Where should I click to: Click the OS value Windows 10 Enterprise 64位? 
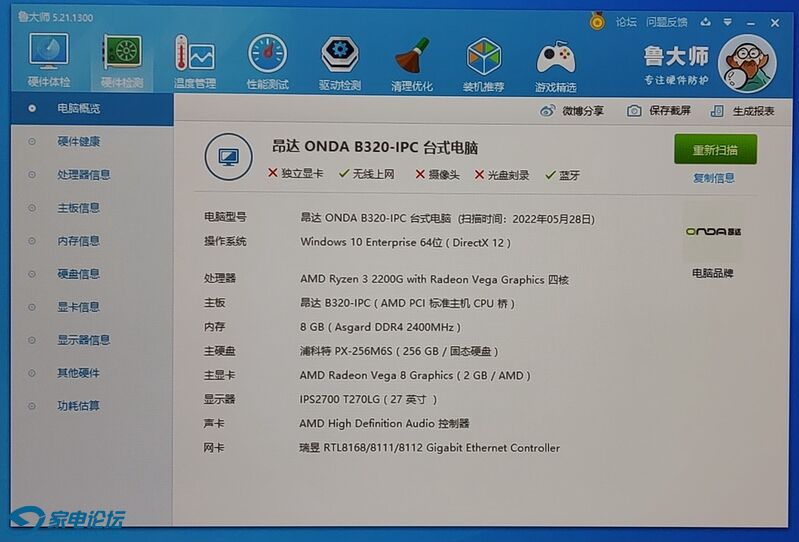pyautogui.click(x=406, y=242)
